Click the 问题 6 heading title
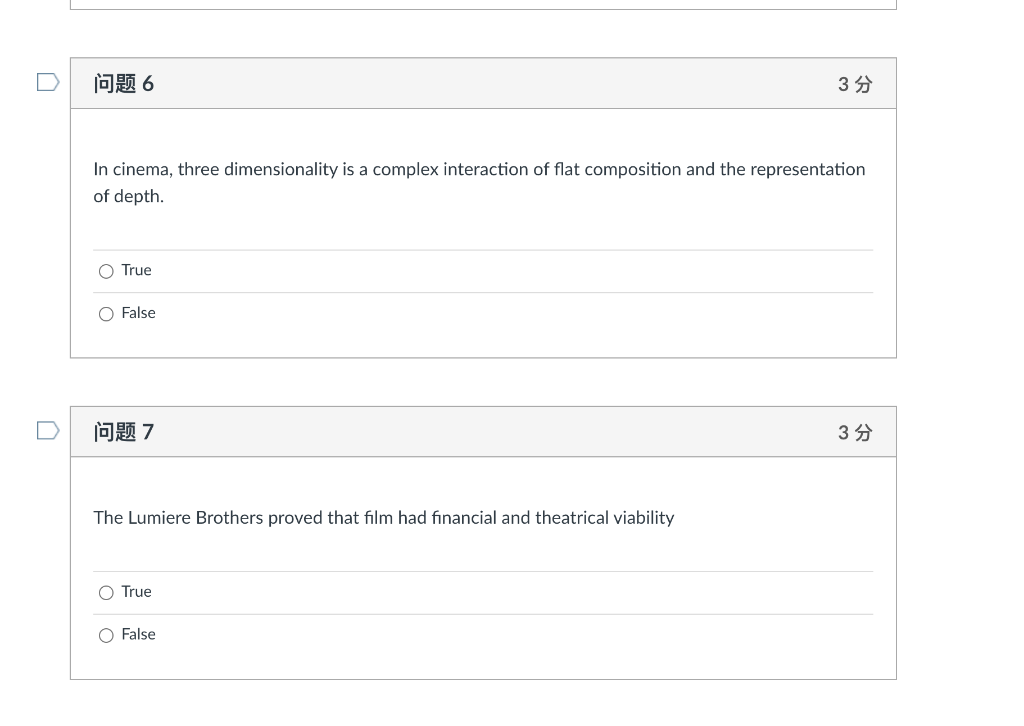The height and width of the screenshot is (726, 1024). 123,84
